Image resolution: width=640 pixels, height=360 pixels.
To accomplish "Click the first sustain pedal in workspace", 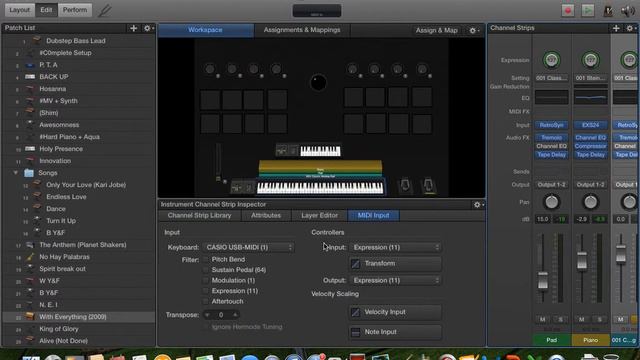I will coord(405,185).
